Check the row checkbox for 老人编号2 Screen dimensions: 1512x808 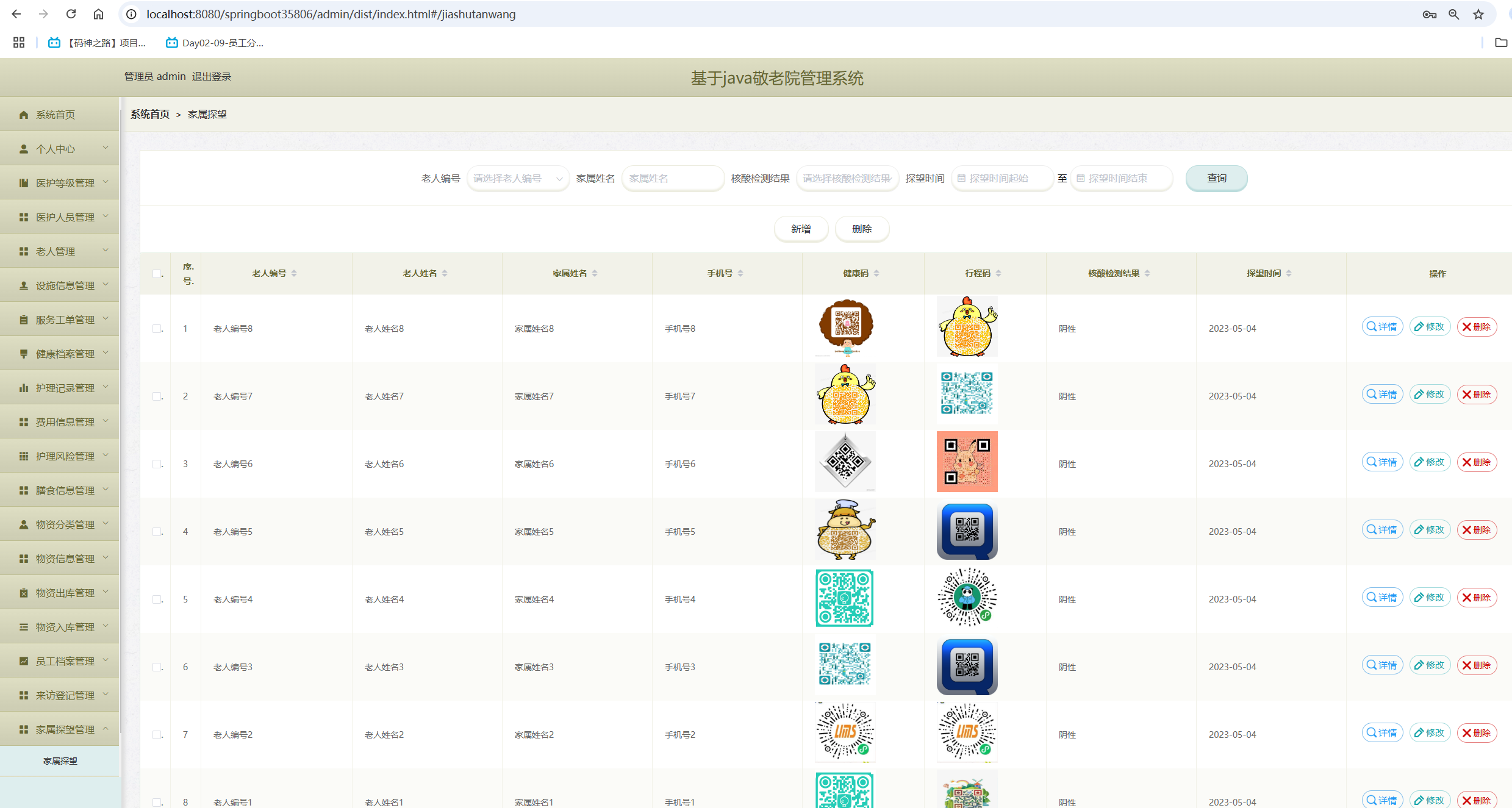pos(157,735)
